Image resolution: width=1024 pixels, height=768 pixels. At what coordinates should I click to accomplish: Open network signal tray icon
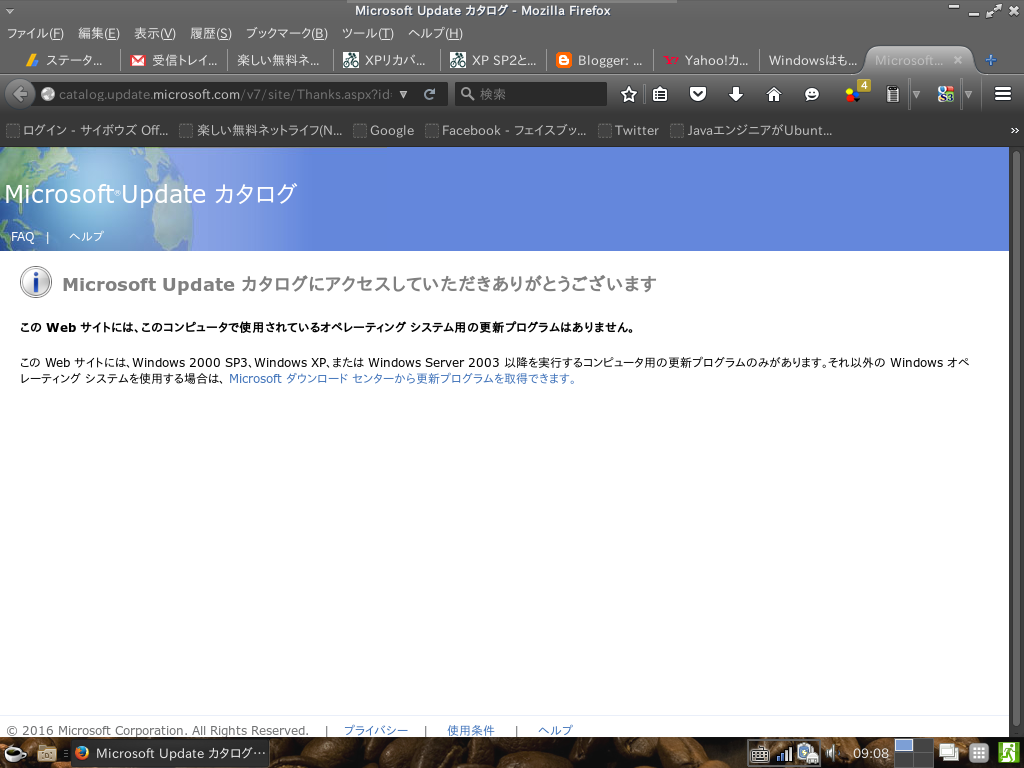784,754
